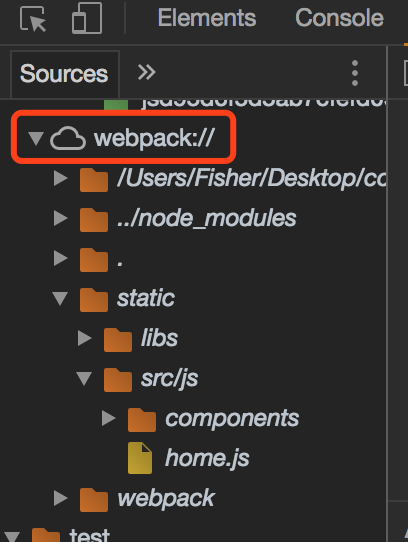Screen dimensions: 408x542
Task: Click the ../node_modules folder icon
Action: pyautogui.click(x=94, y=219)
